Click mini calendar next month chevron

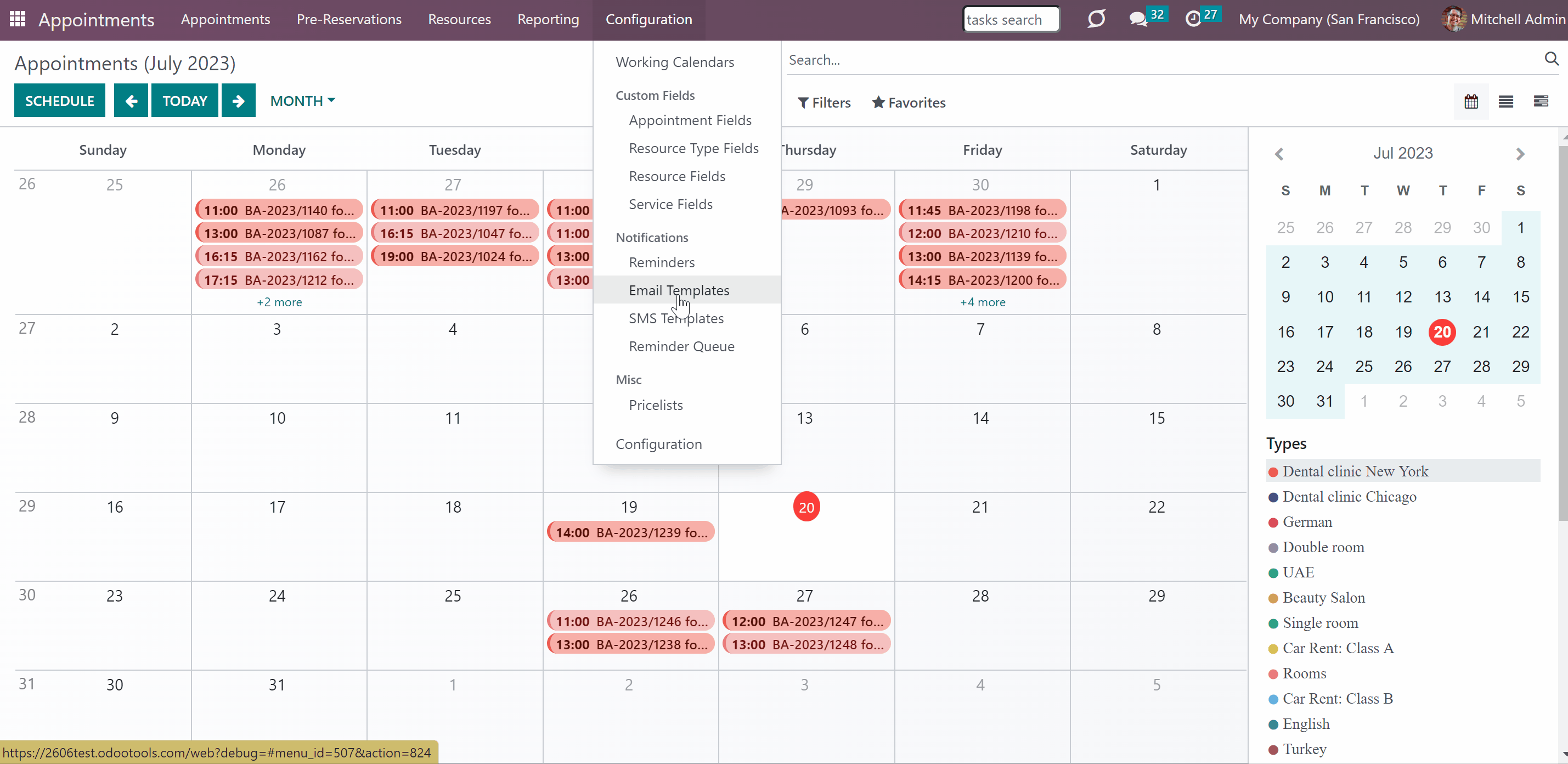point(1520,154)
